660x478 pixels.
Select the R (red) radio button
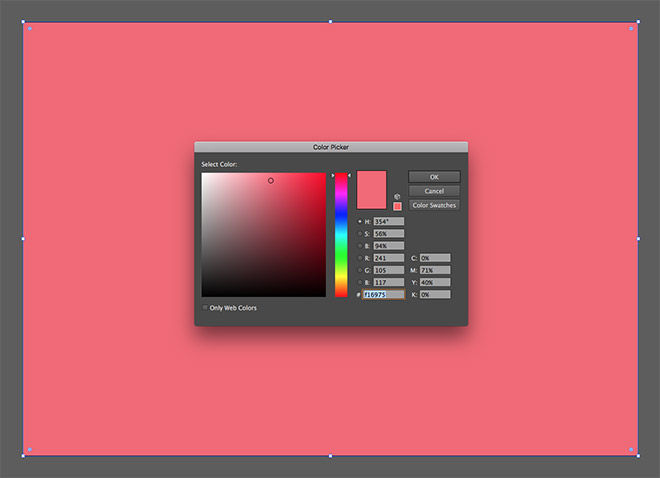coord(360,258)
